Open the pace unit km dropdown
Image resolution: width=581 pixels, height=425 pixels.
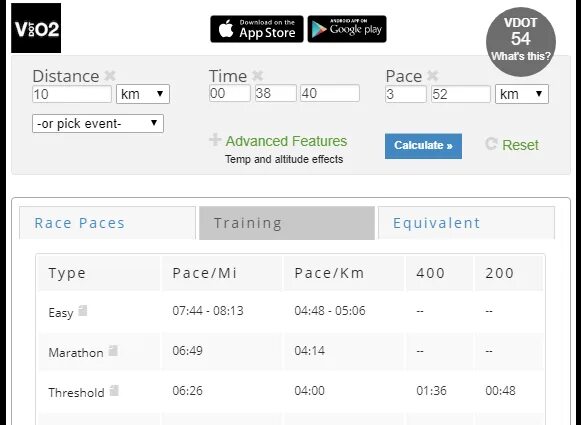click(522, 94)
